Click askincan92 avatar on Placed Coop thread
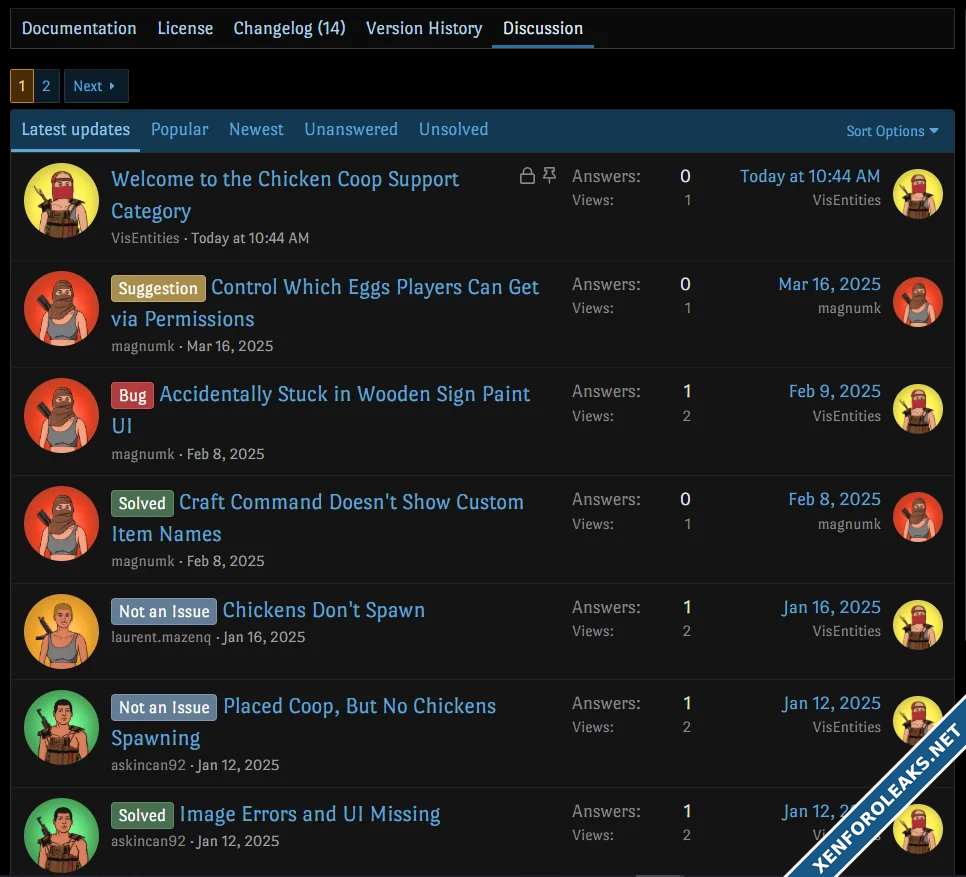The width and height of the screenshot is (966, 877). point(61,727)
